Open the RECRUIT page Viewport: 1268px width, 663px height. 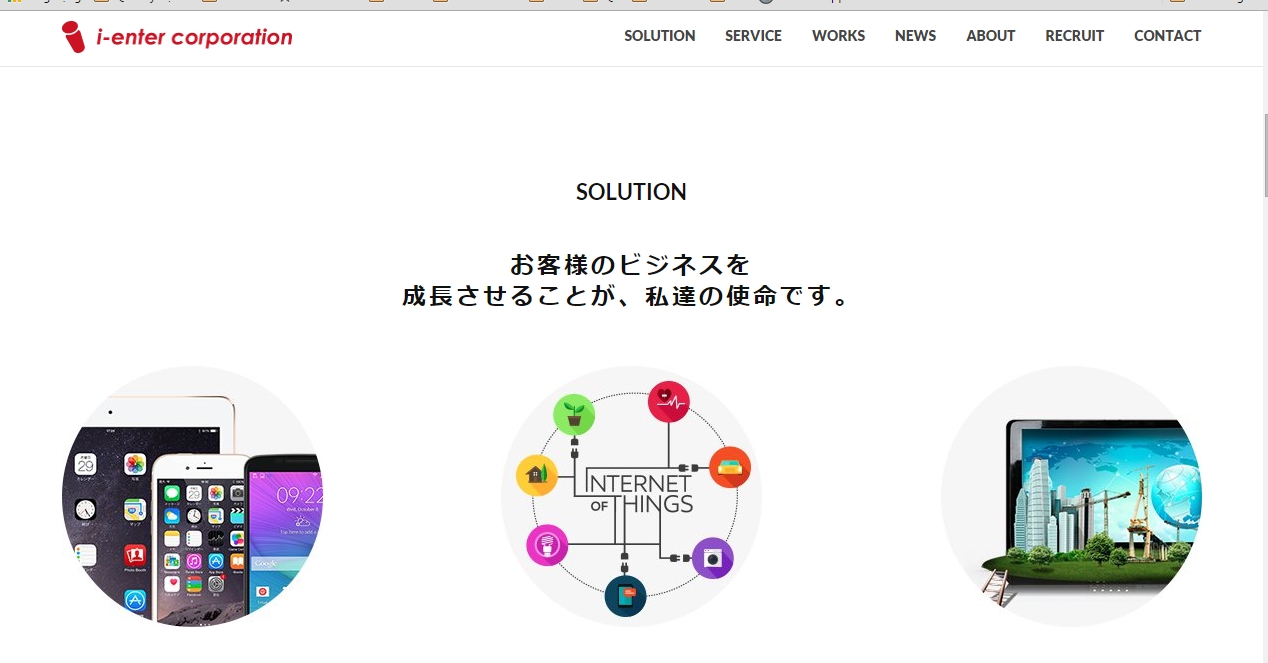click(x=1074, y=36)
